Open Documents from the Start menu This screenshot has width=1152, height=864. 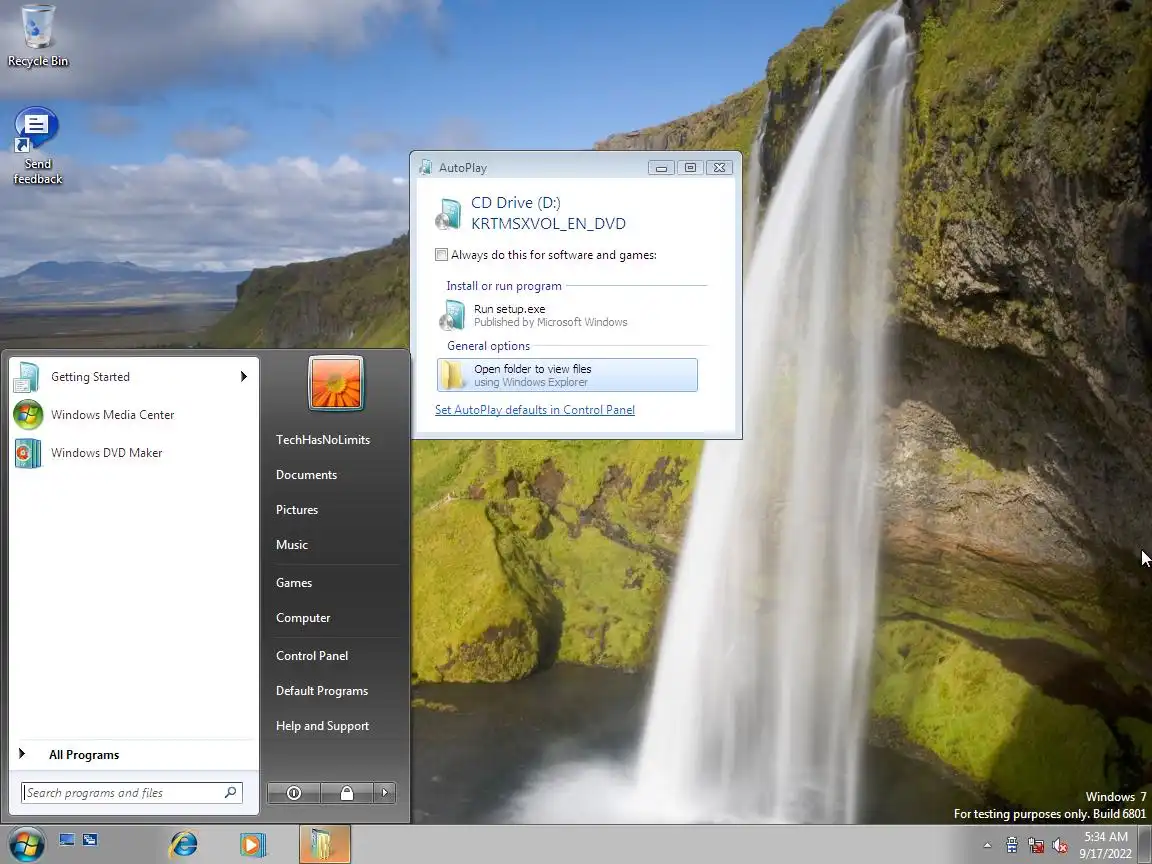coord(306,475)
